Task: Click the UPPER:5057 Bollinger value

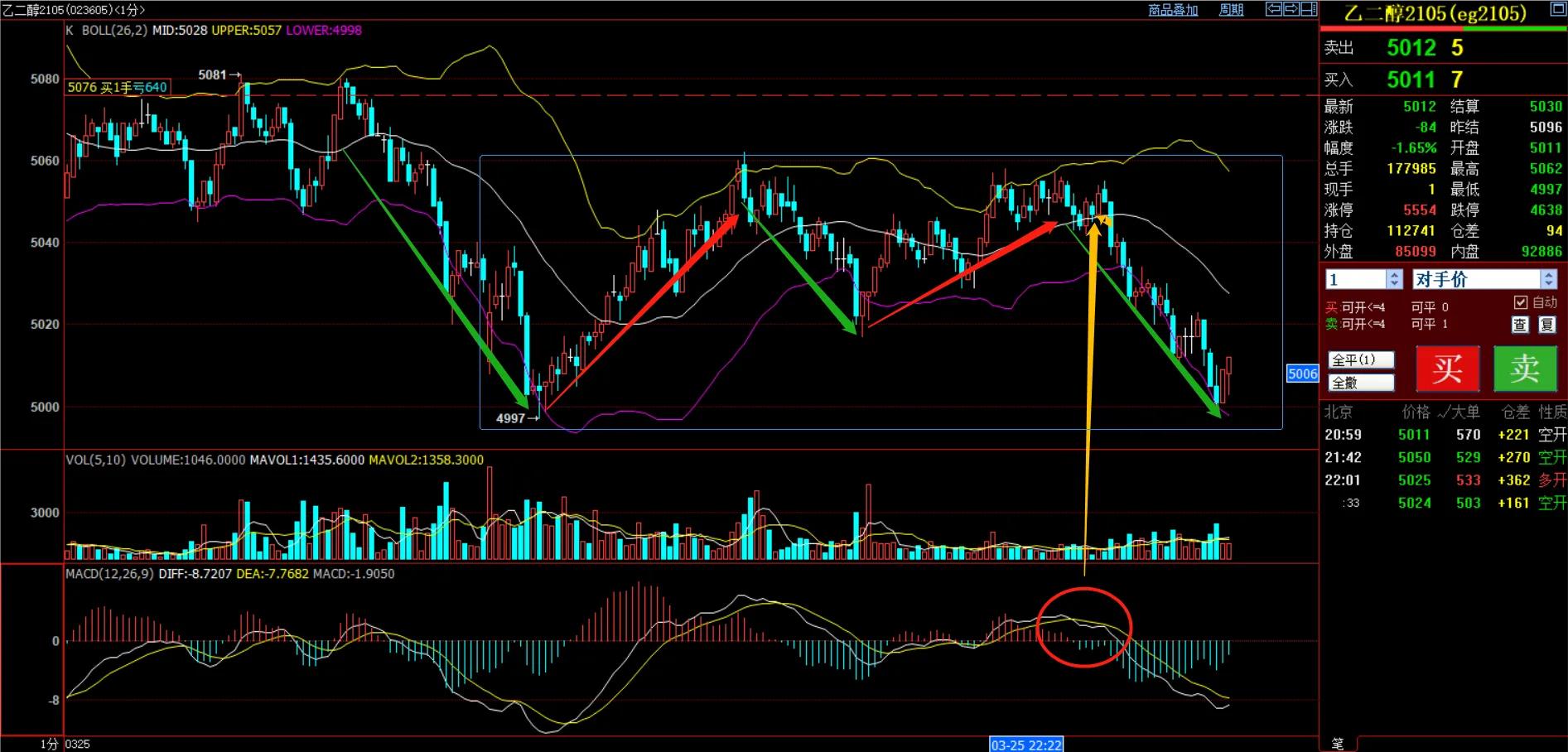Action: [x=246, y=31]
